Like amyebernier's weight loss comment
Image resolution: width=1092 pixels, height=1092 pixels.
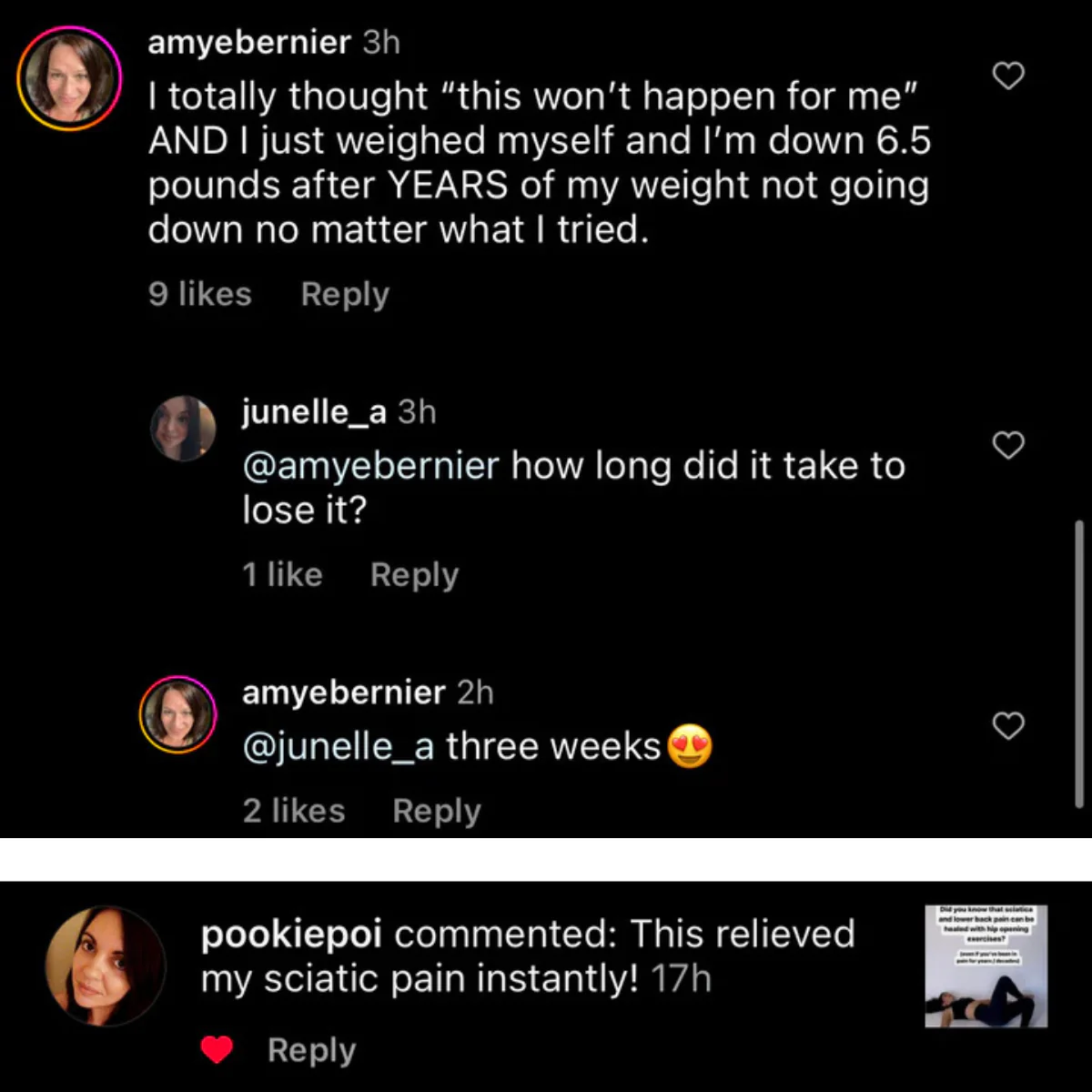tap(1007, 76)
